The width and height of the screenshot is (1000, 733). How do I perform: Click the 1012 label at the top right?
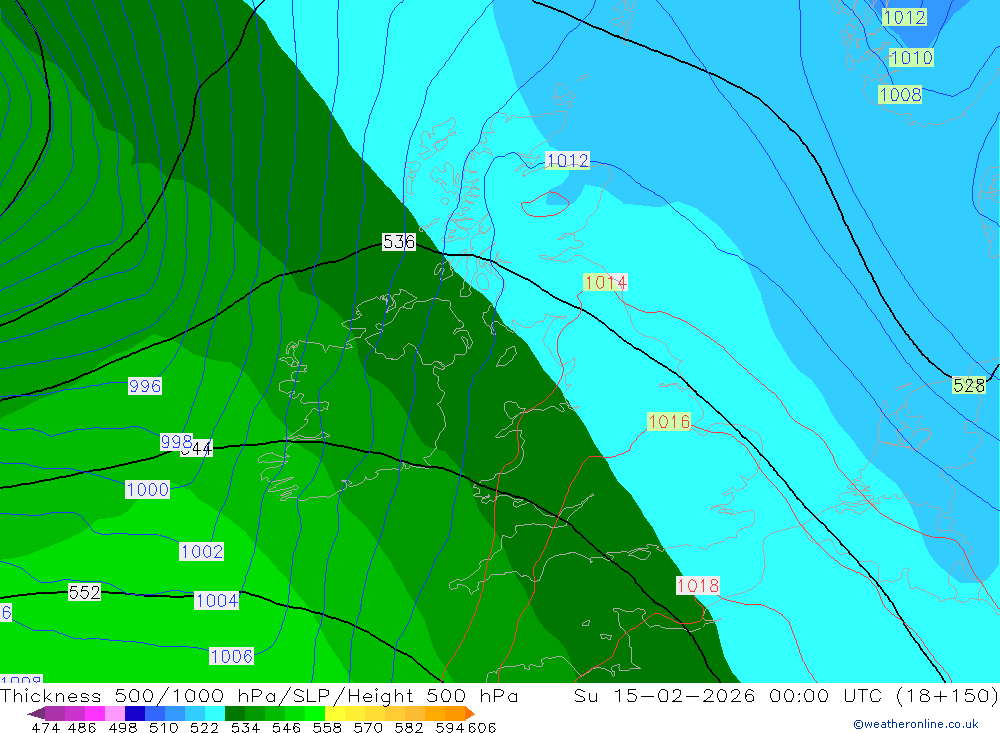click(x=904, y=17)
